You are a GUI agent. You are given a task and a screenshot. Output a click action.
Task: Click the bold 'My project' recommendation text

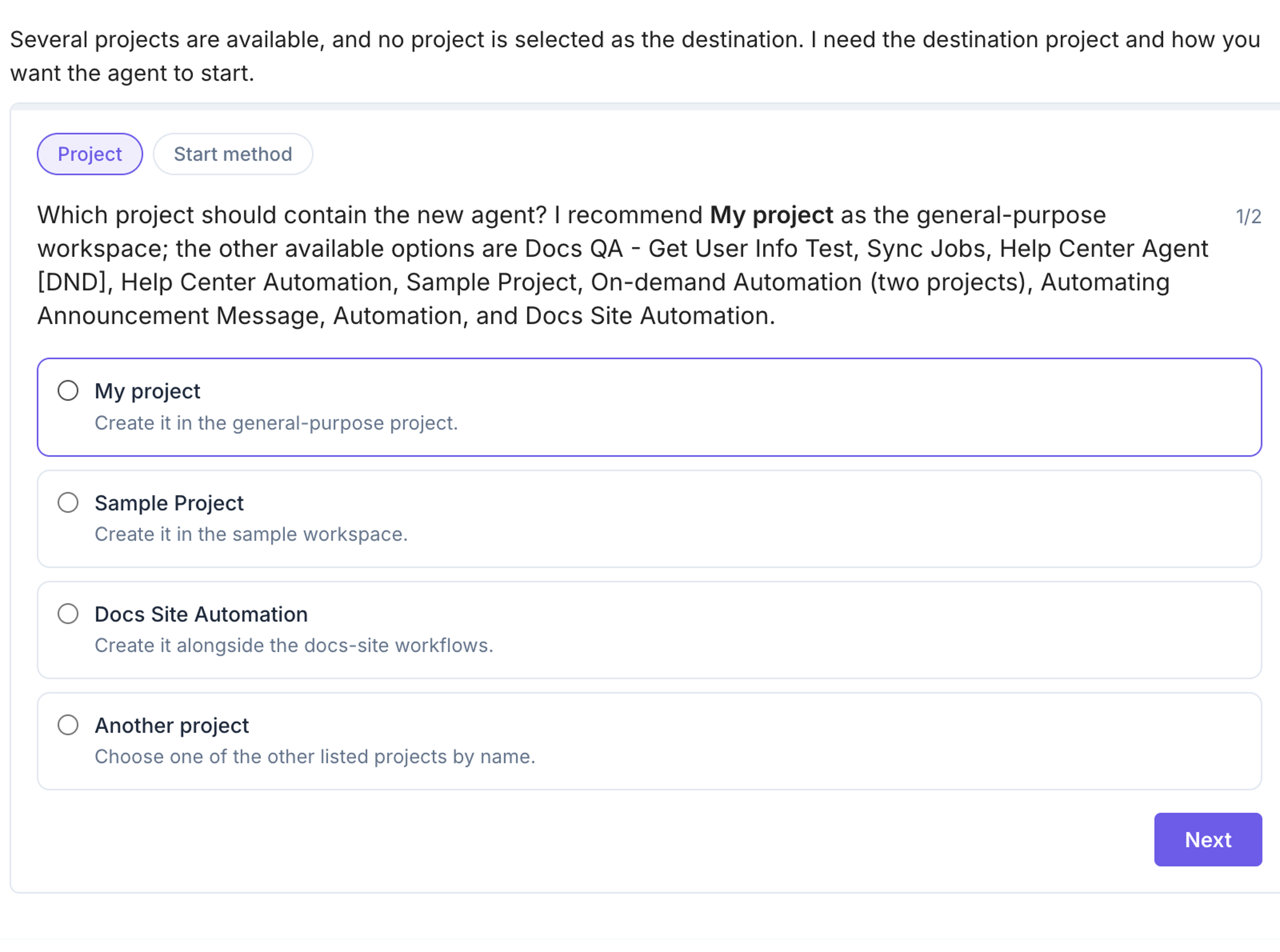(771, 215)
